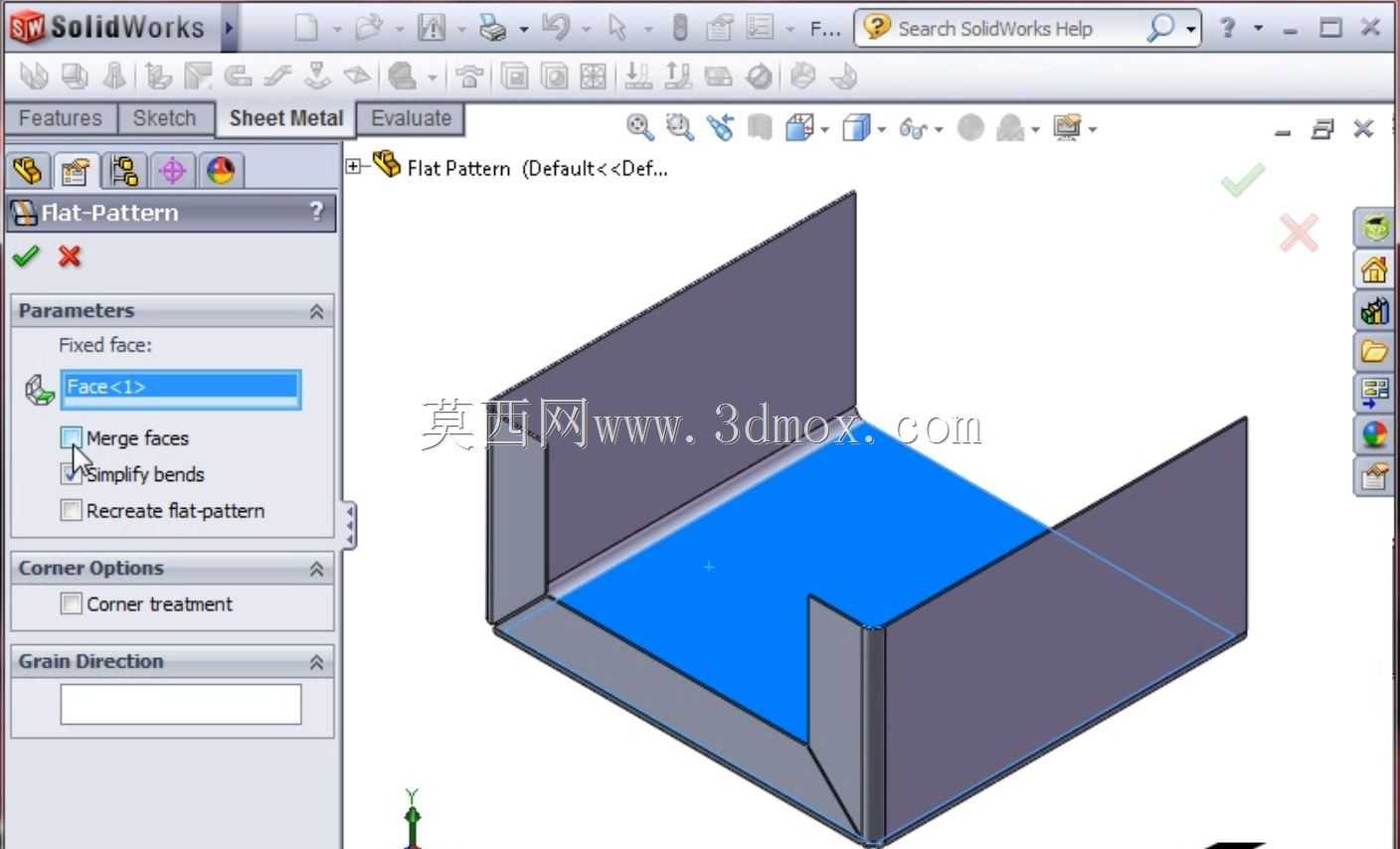Screen dimensions: 1400x849
Task: Accept with the green check in the graphics corner
Action: click(1243, 179)
